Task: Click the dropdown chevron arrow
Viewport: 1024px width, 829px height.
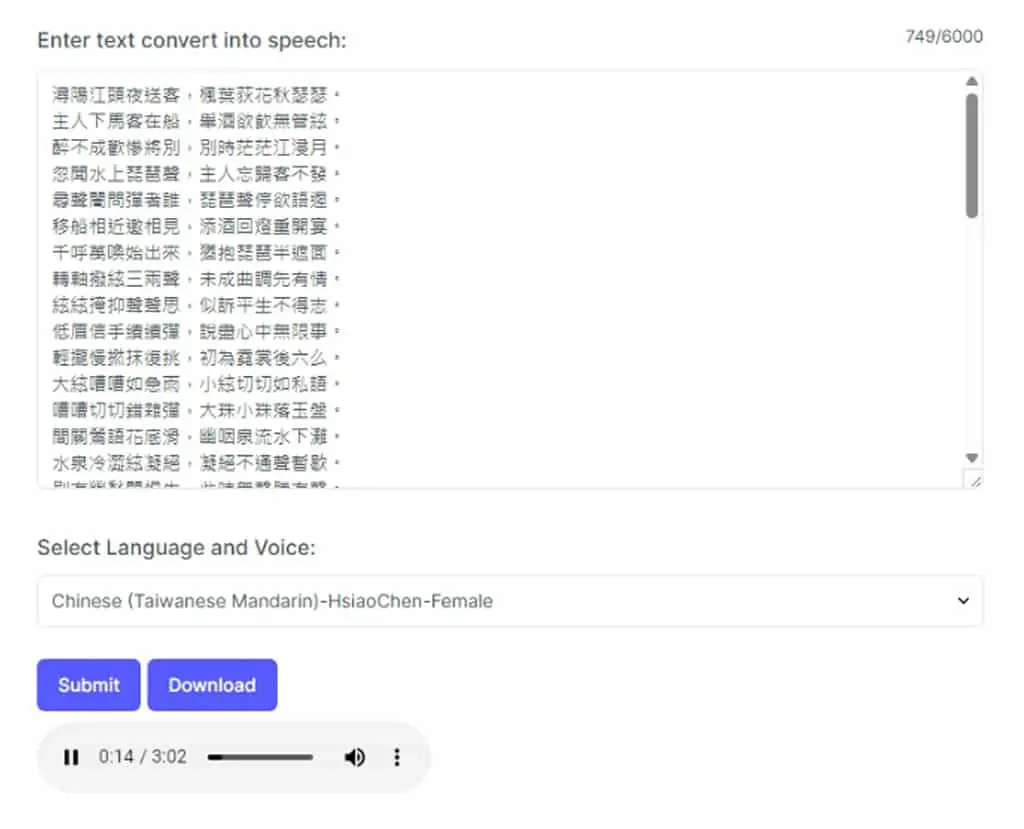Action: click(x=963, y=601)
